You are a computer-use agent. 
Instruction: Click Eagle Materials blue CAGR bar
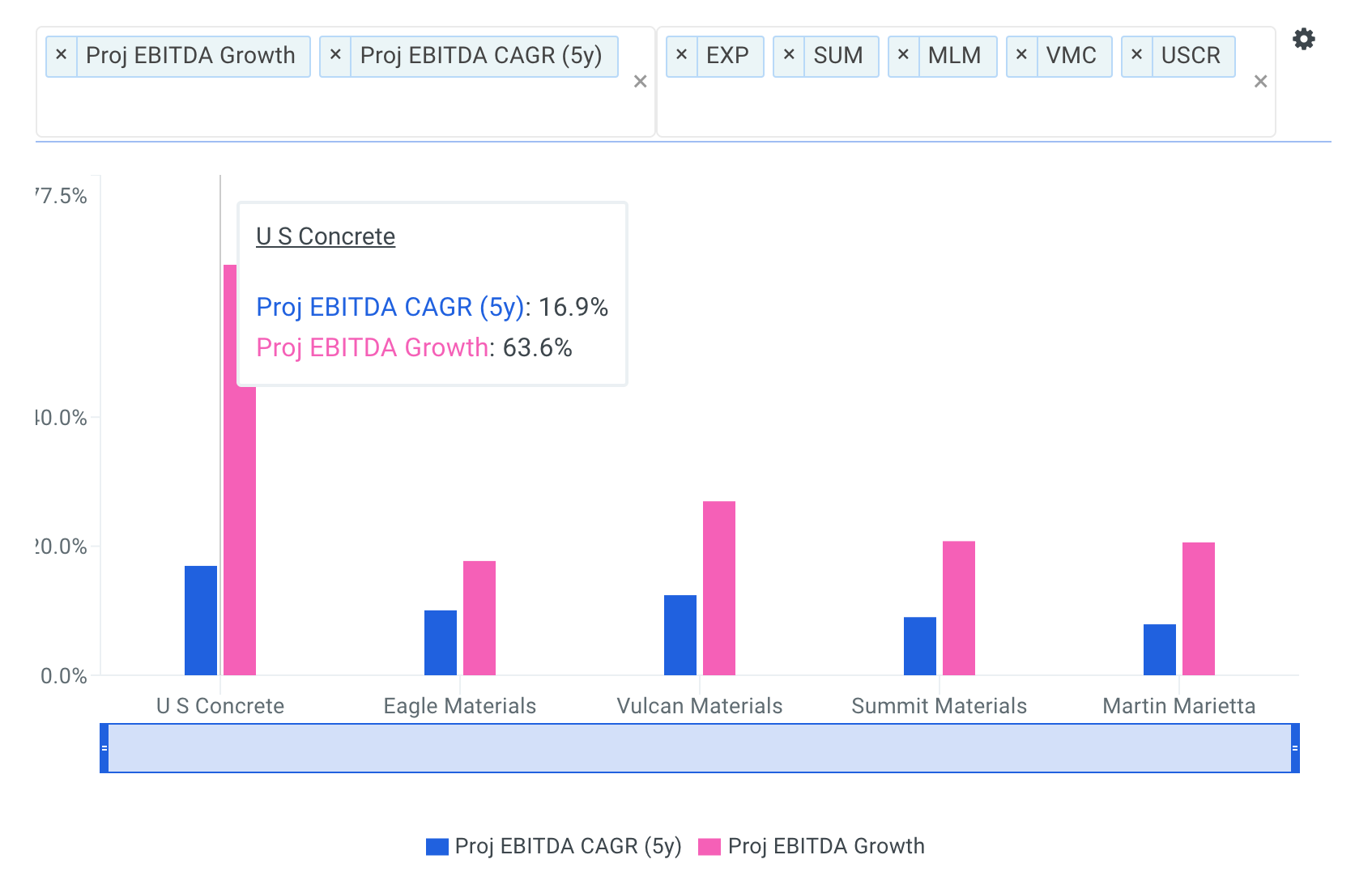pyautogui.click(x=441, y=643)
